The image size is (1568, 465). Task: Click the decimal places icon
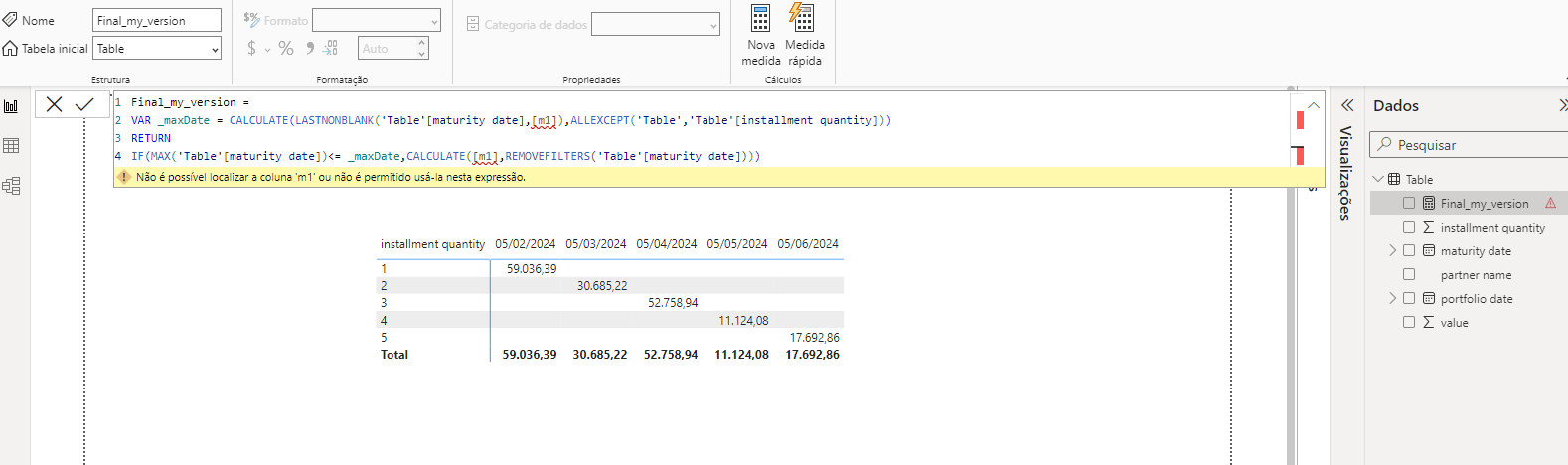[x=331, y=48]
